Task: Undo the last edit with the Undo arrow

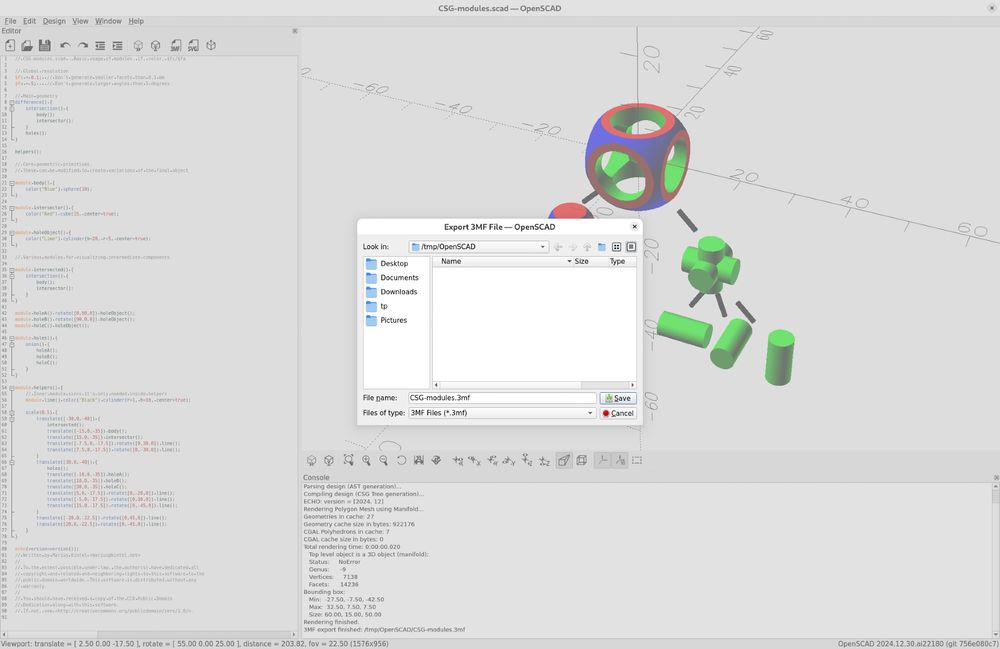Action: (x=65, y=45)
